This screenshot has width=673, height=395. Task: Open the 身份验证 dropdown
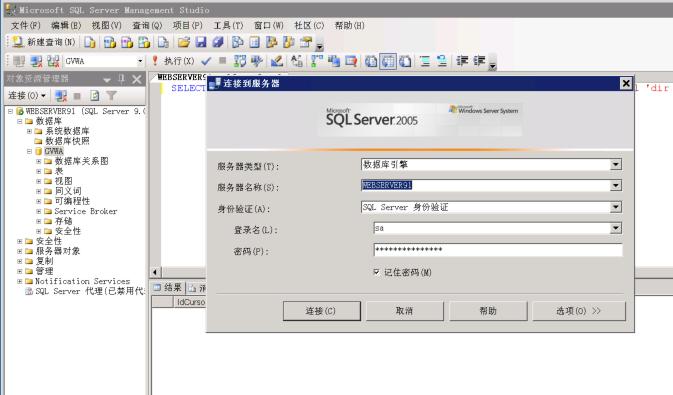[x=616, y=207]
